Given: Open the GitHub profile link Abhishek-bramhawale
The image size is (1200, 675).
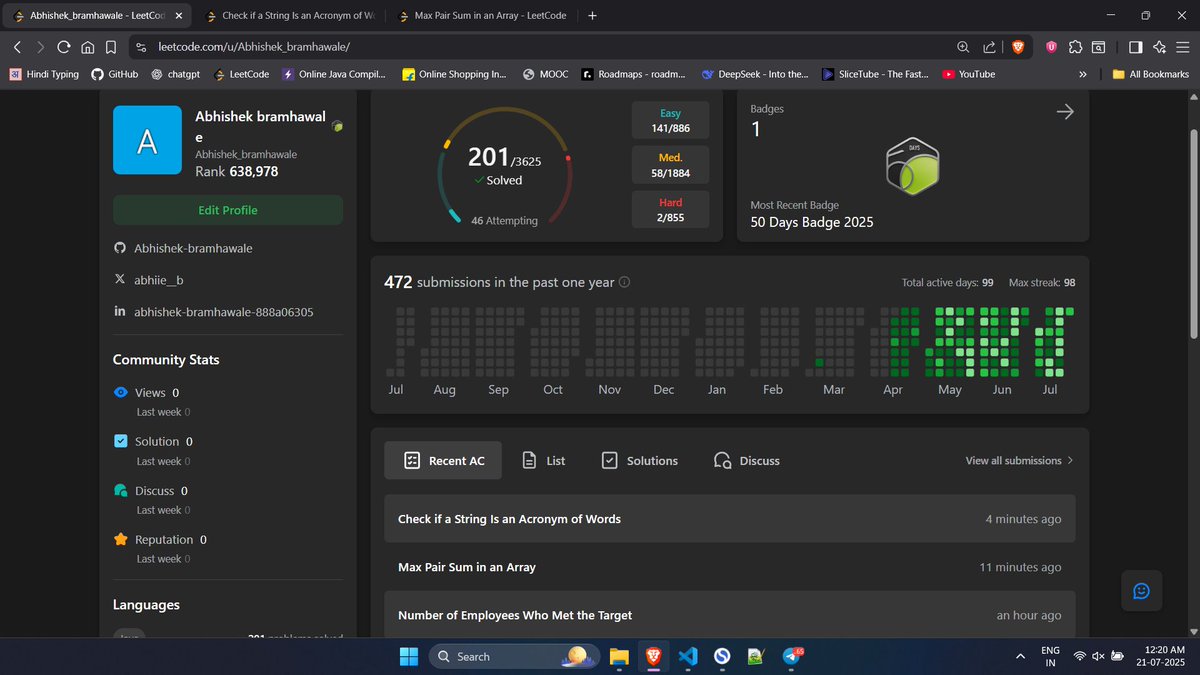Looking at the screenshot, I should click(x=193, y=248).
